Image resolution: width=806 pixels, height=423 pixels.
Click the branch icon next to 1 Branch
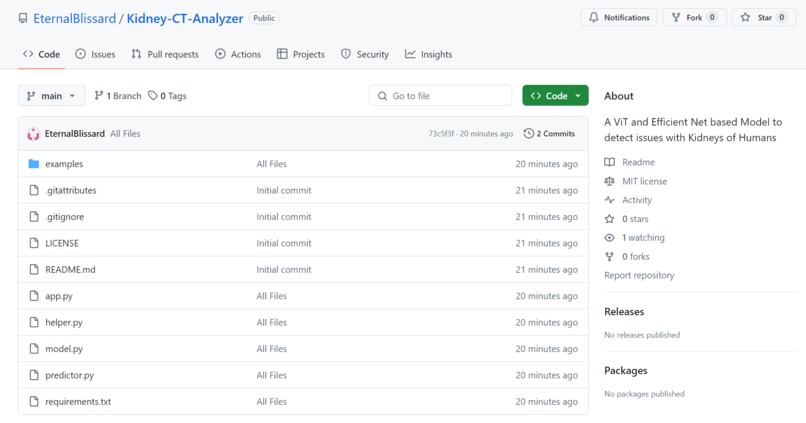tap(99, 96)
